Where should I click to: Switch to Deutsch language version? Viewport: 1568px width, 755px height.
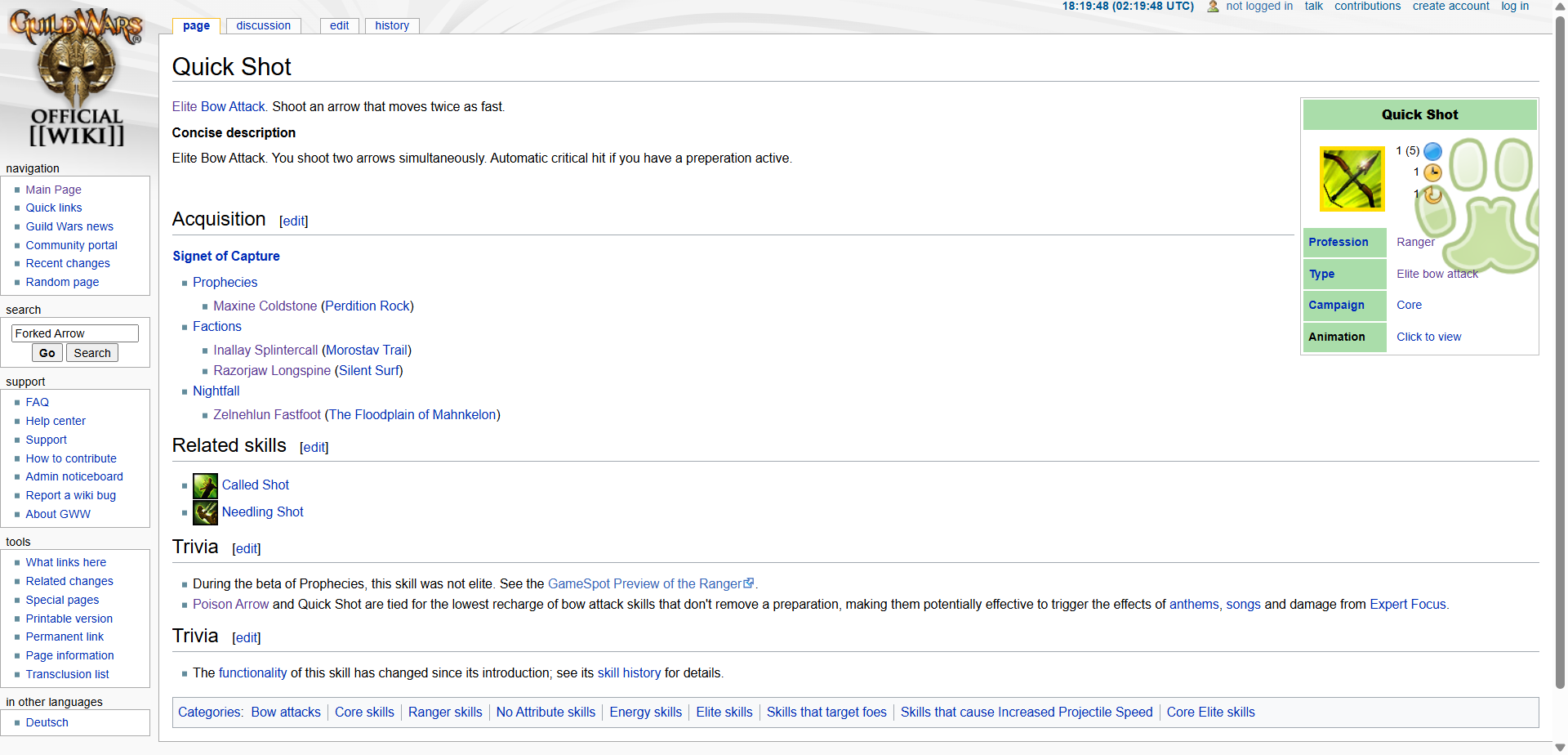click(47, 722)
